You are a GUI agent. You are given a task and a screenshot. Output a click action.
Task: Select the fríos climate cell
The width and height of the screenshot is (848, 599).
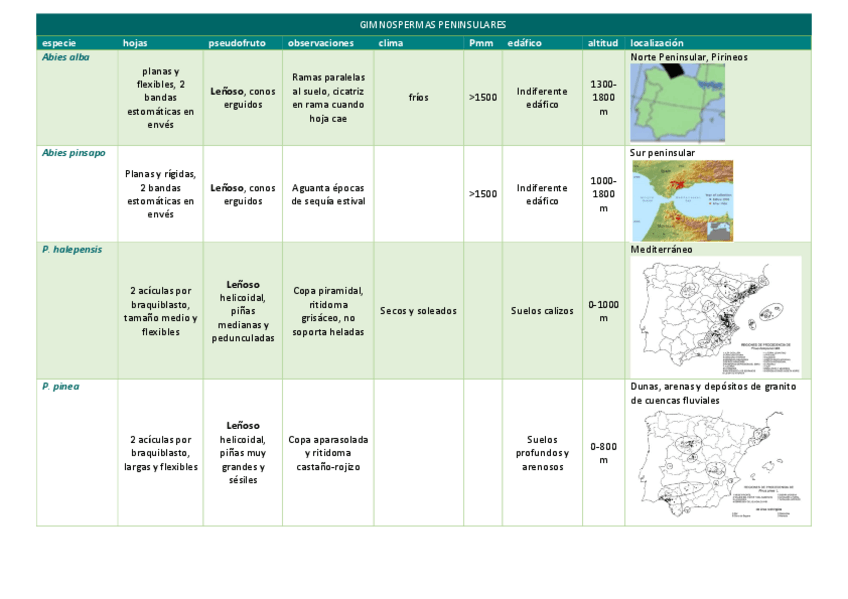tap(417, 97)
